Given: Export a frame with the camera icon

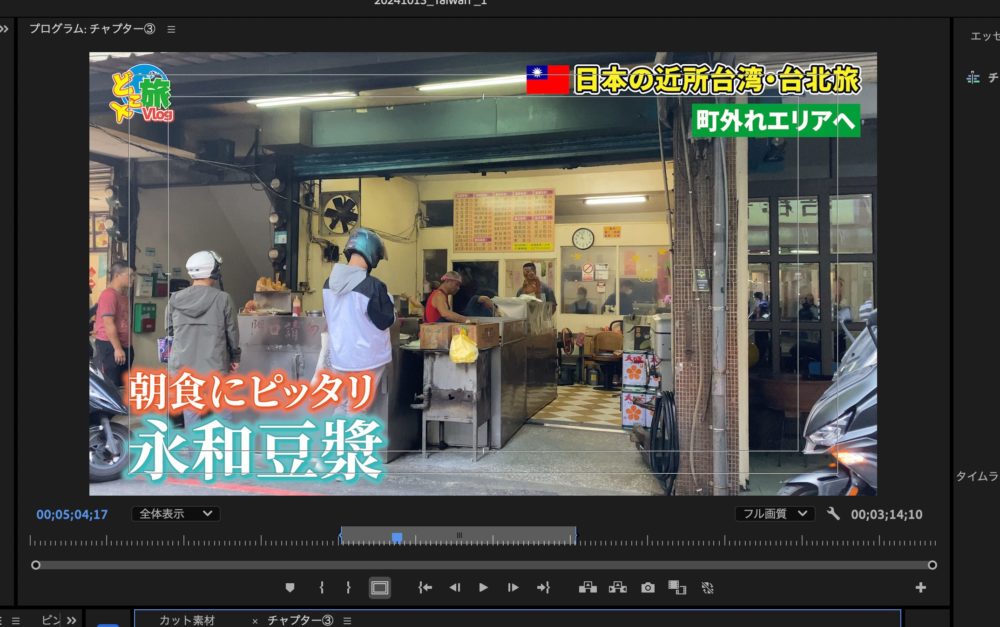Looking at the screenshot, I should coord(648,588).
